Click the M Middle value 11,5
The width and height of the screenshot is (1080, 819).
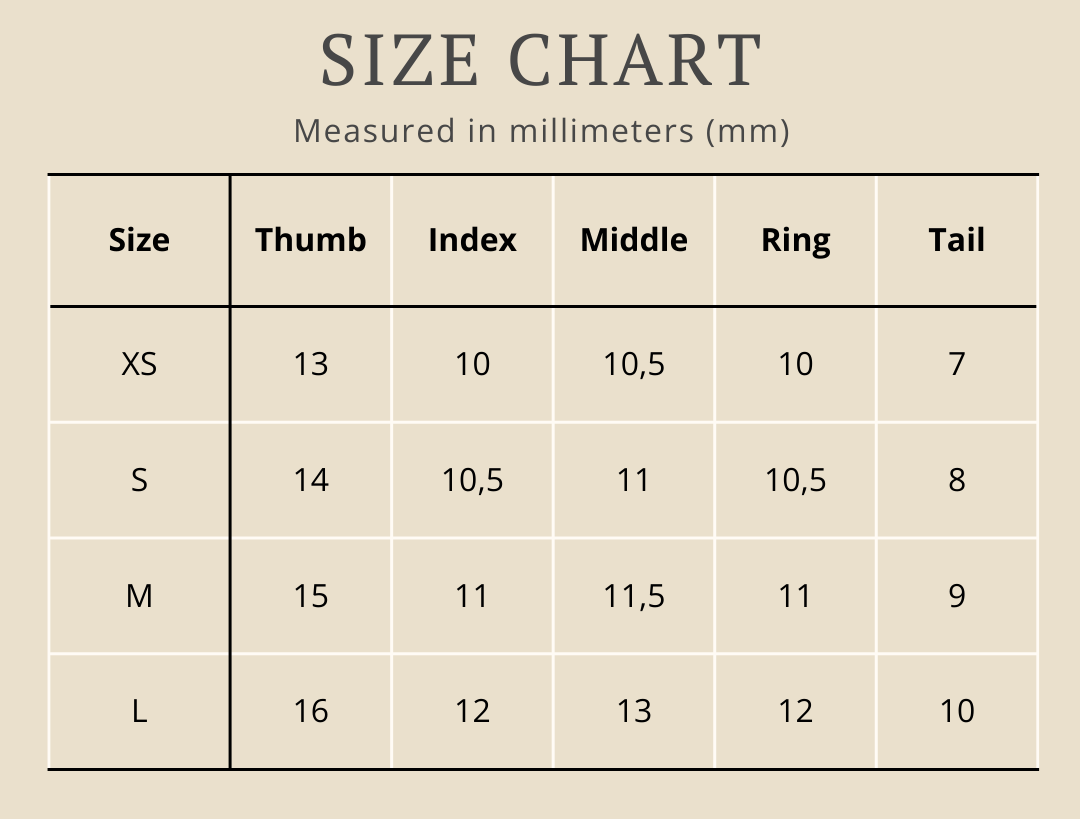tap(634, 596)
